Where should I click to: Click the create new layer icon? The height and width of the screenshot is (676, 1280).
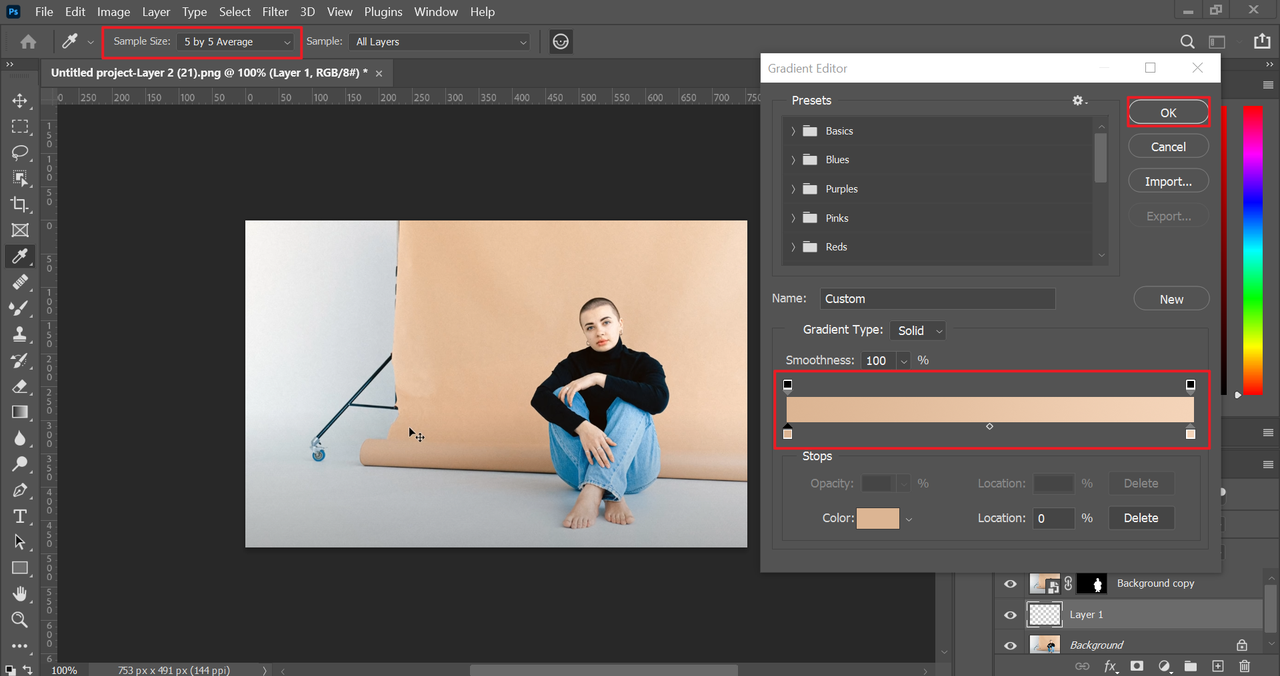pyautogui.click(x=1218, y=666)
